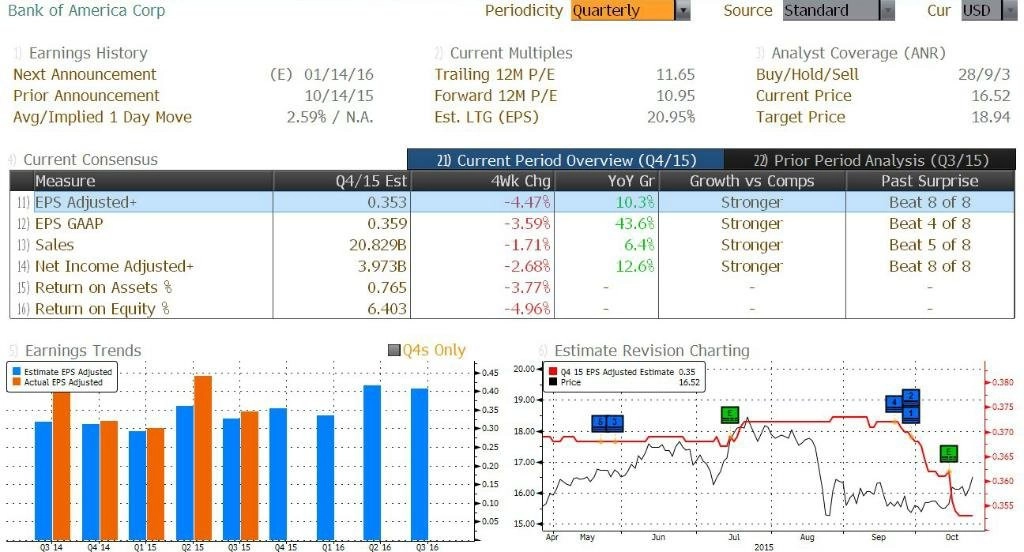
Task: Click Est. LTG (EPS) value 20.95%
Action: point(671,117)
